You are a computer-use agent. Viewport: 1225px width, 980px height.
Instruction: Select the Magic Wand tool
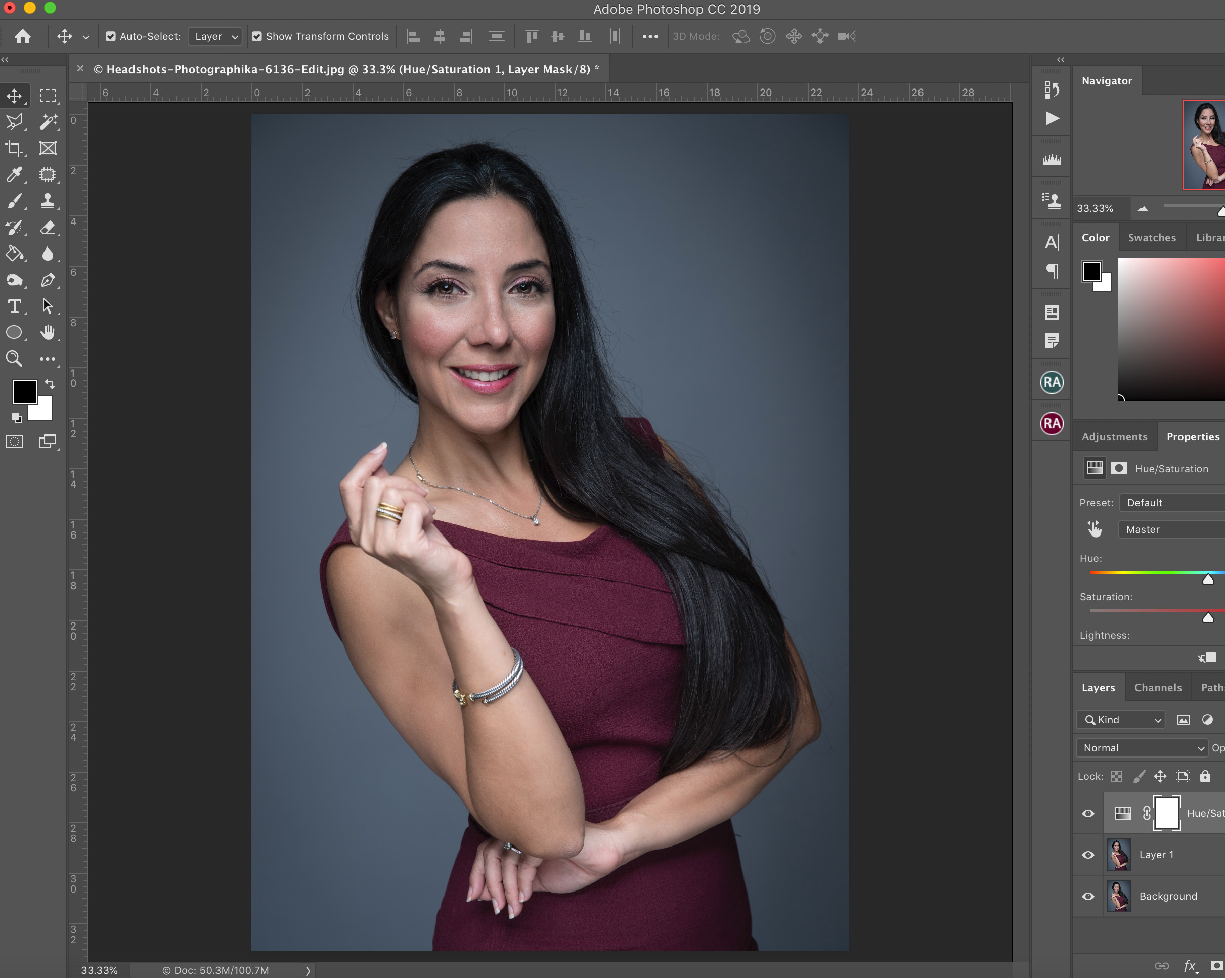pyautogui.click(x=48, y=121)
